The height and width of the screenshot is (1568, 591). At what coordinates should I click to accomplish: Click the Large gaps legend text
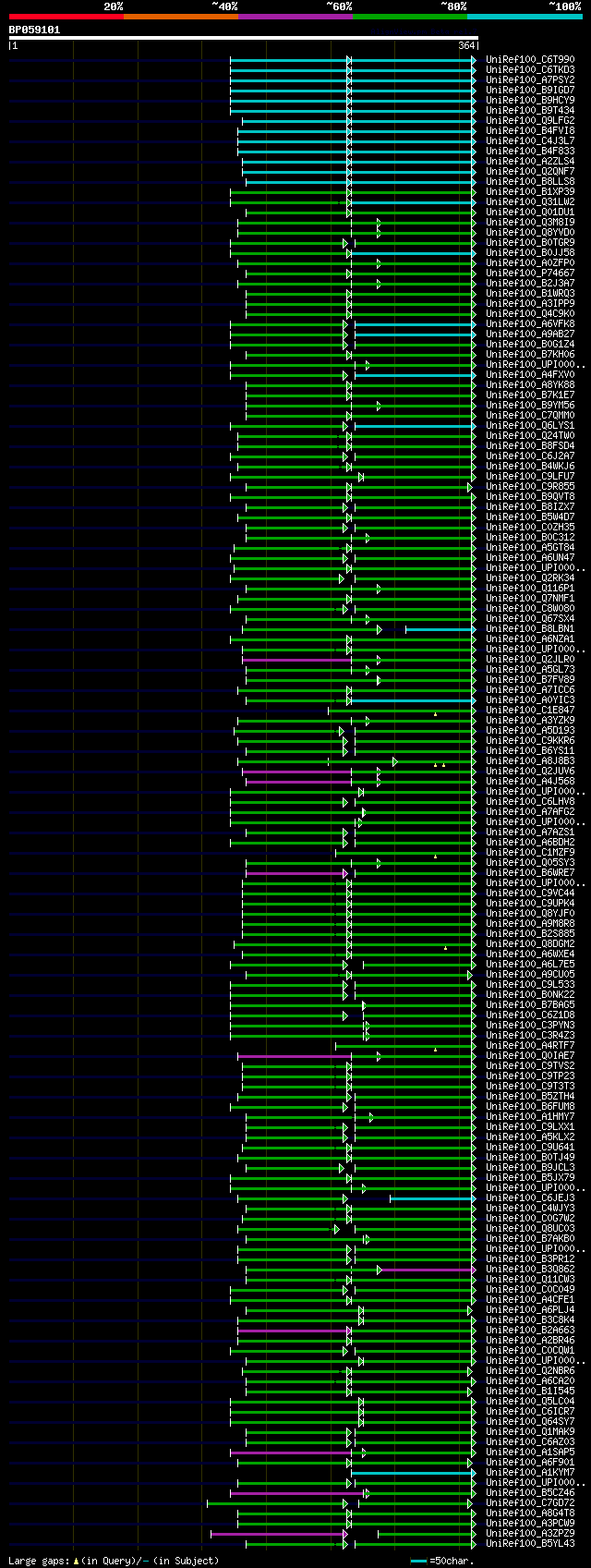[x=114, y=1561]
